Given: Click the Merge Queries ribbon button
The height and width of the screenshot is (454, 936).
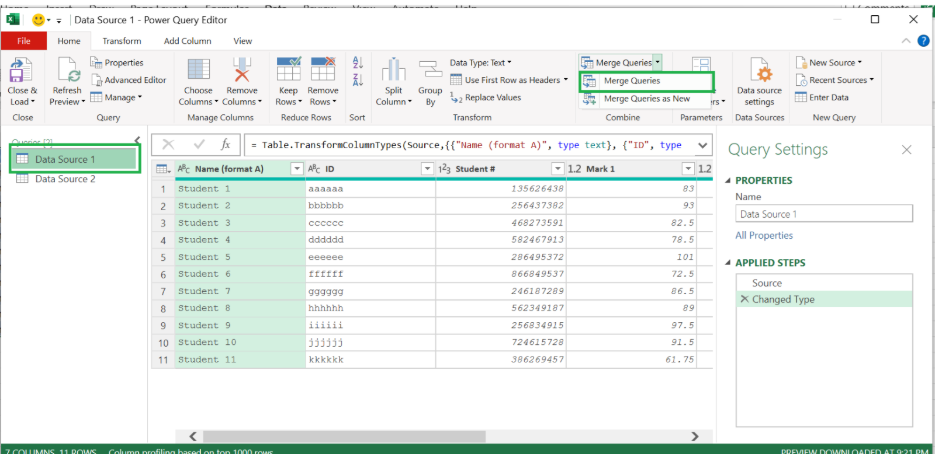Looking at the screenshot, I should (x=617, y=62).
